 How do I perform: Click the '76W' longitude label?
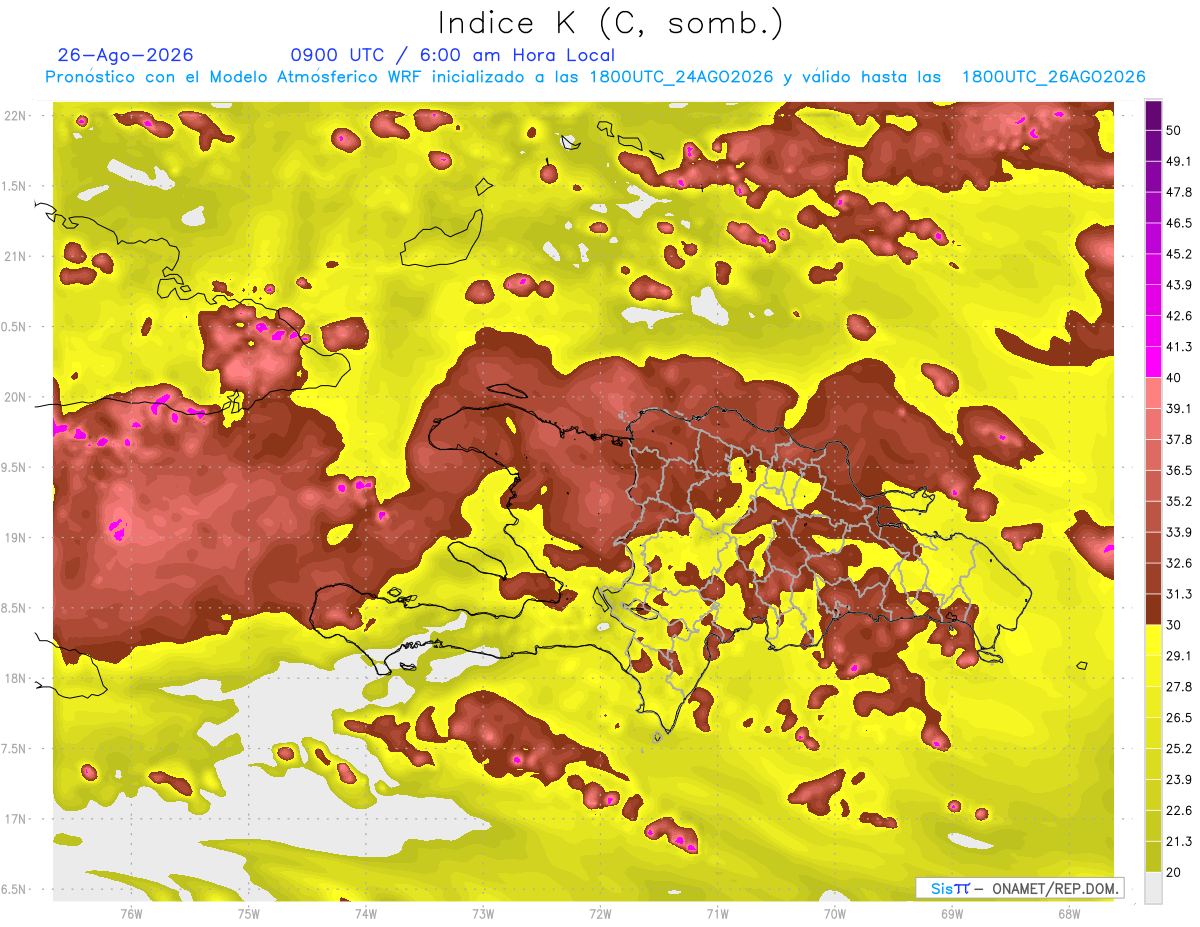(131, 914)
